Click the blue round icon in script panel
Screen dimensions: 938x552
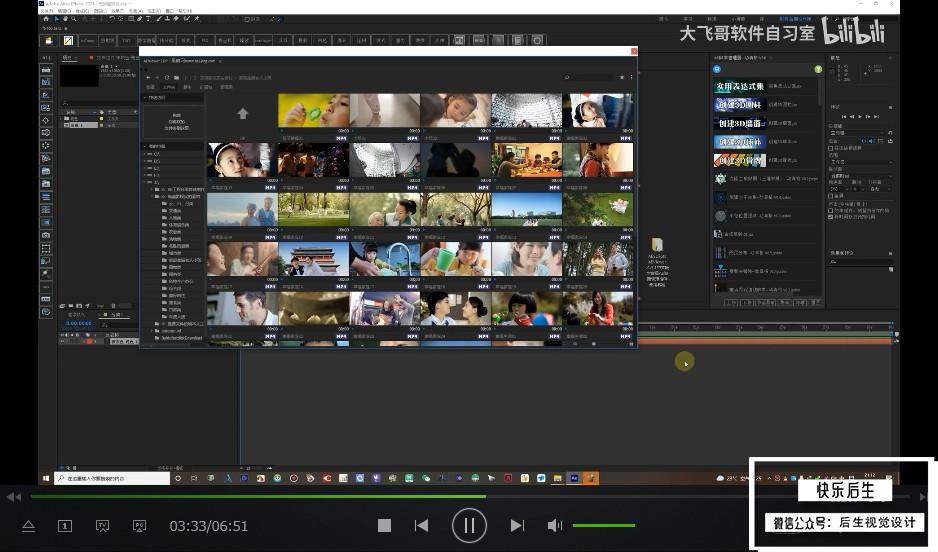coord(717,69)
